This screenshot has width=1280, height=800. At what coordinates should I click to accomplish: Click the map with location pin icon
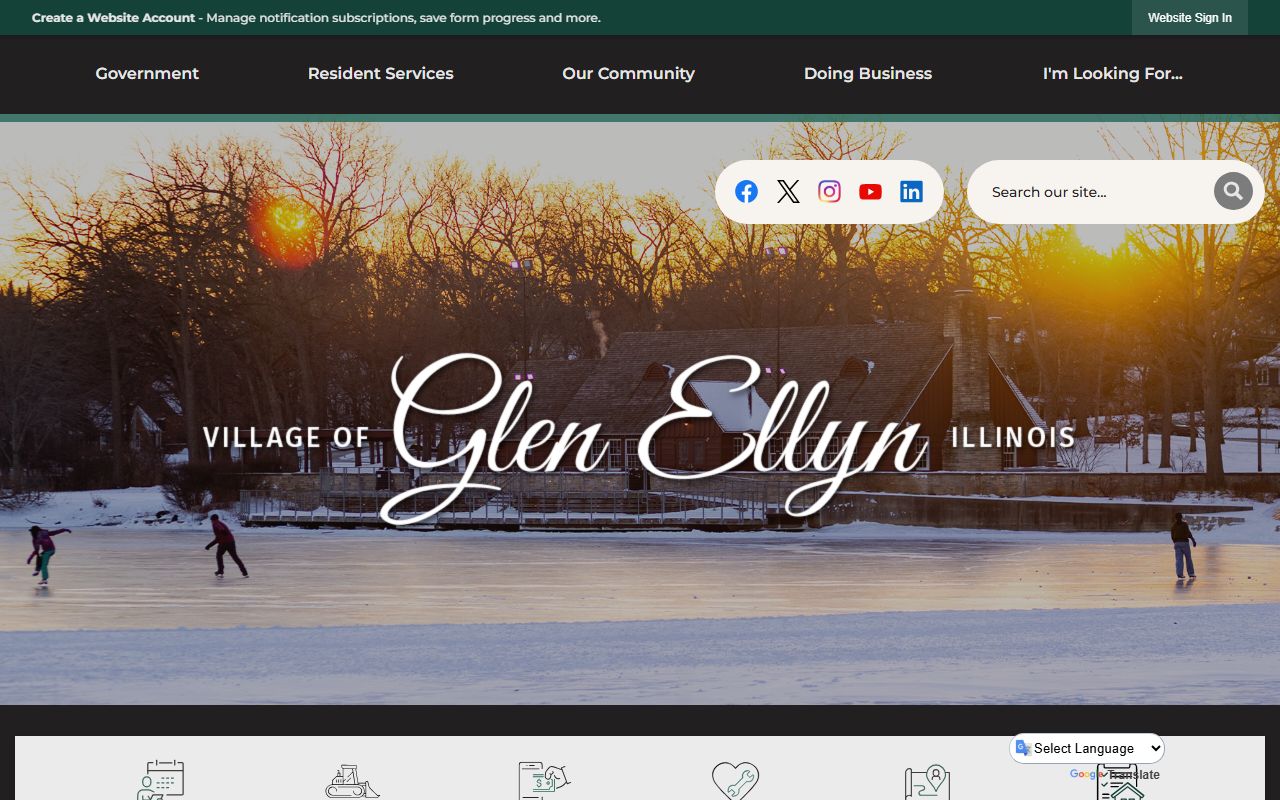pos(927,783)
